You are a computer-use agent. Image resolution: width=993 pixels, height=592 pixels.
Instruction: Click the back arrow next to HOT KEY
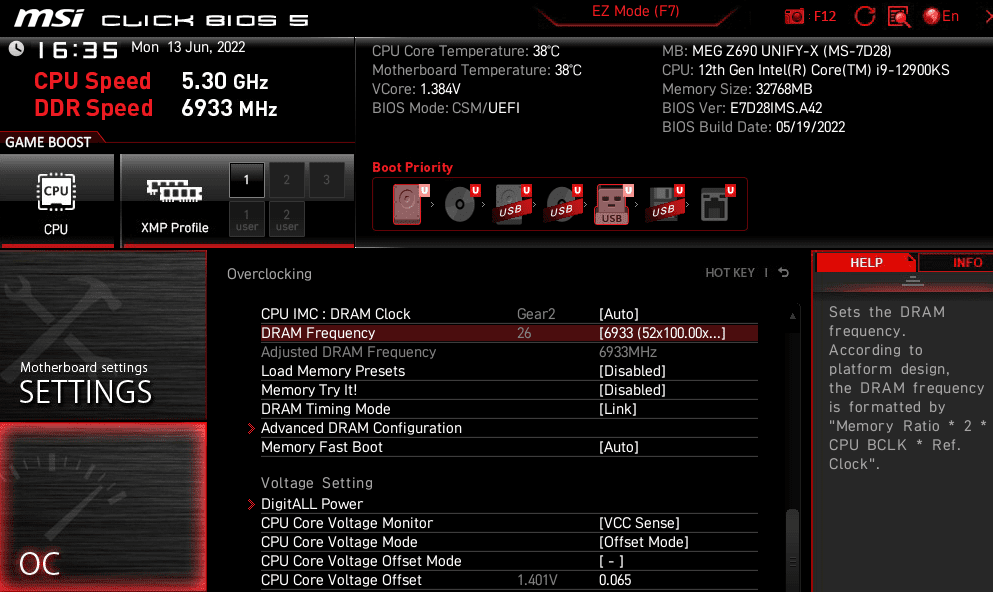point(784,272)
